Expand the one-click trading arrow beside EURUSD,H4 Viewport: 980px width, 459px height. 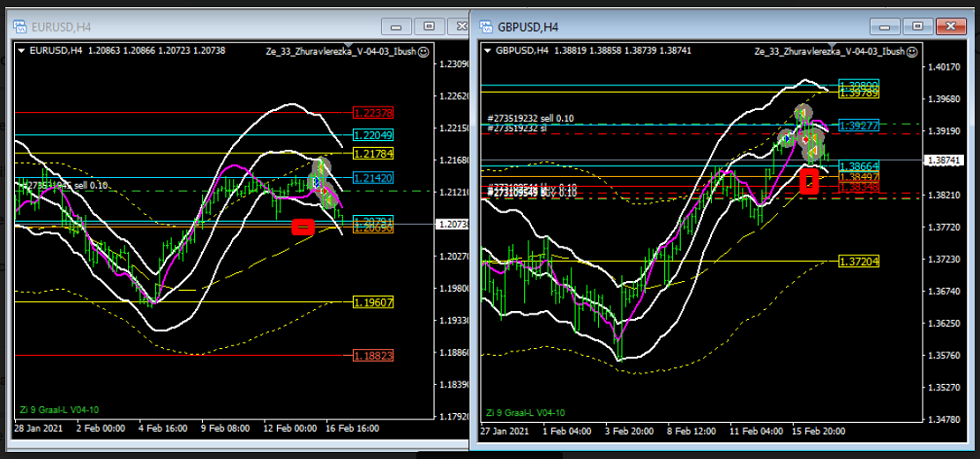pyautogui.click(x=21, y=50)
